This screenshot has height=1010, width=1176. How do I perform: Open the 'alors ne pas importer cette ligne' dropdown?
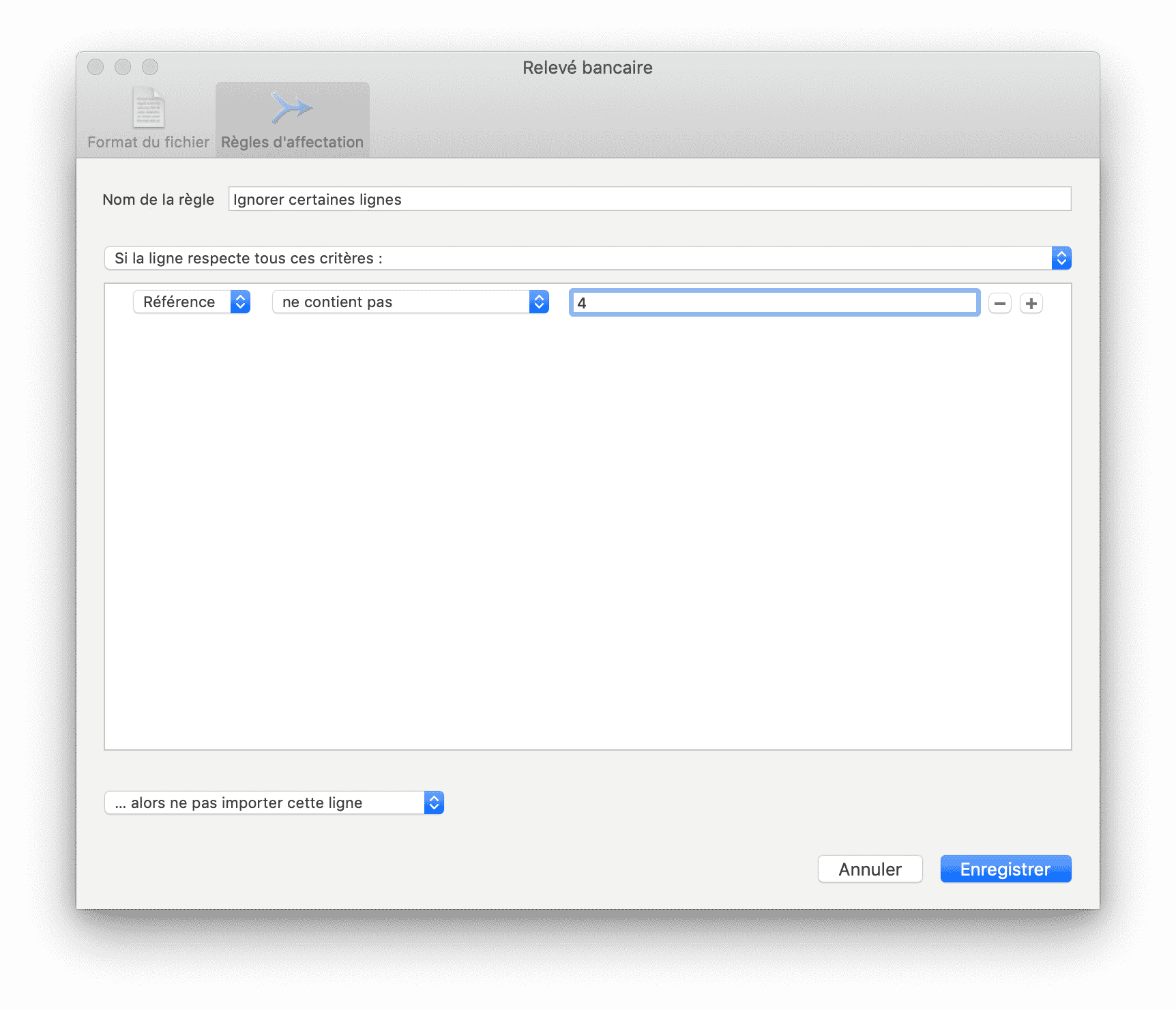(274, 803)
